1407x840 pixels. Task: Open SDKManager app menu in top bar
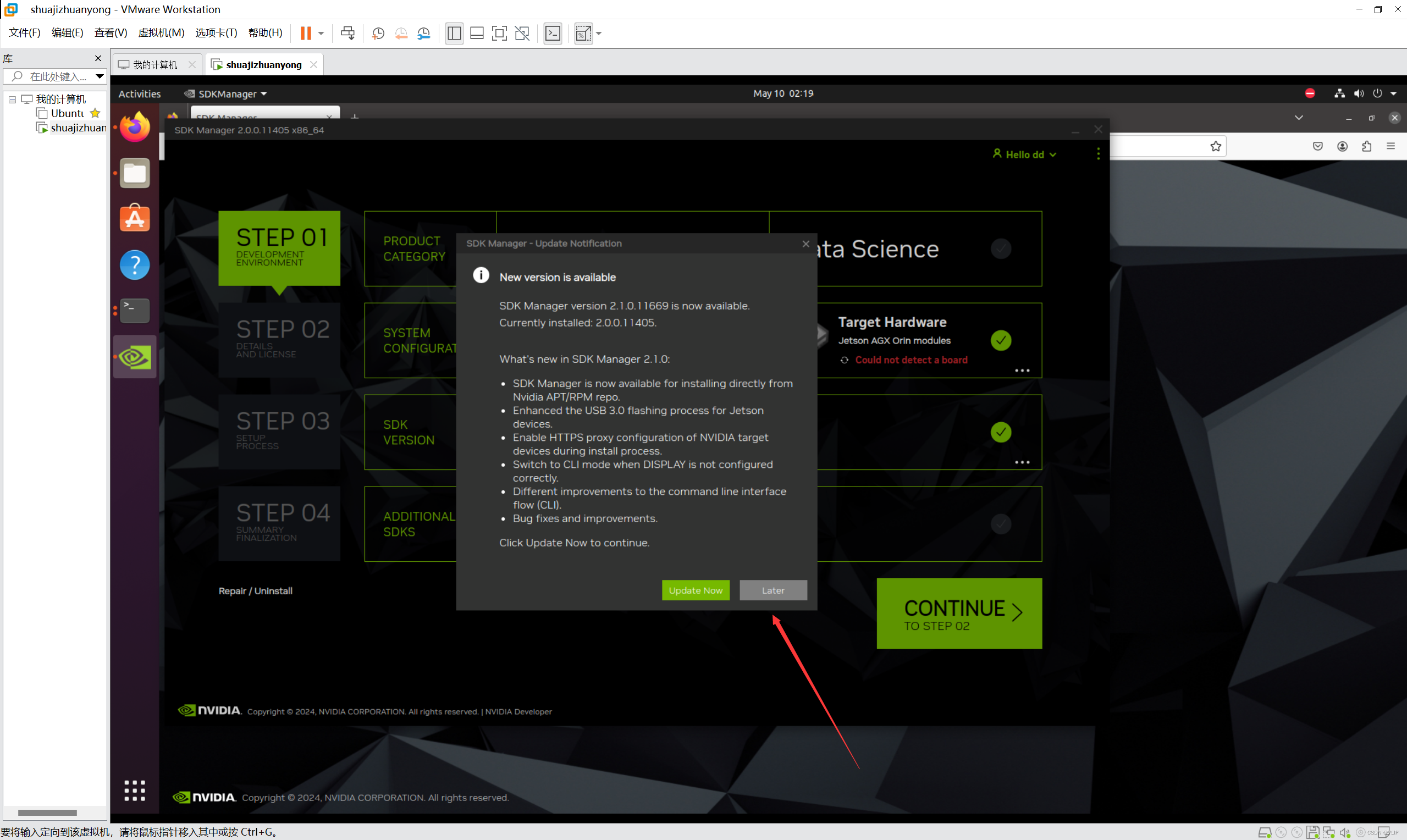click(x=227, y=94)
